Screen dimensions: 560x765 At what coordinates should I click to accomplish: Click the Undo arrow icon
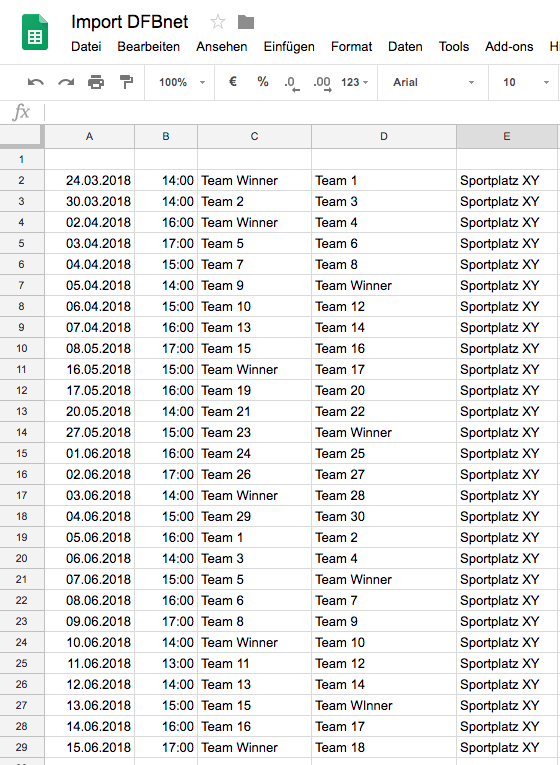click(36, 82)
